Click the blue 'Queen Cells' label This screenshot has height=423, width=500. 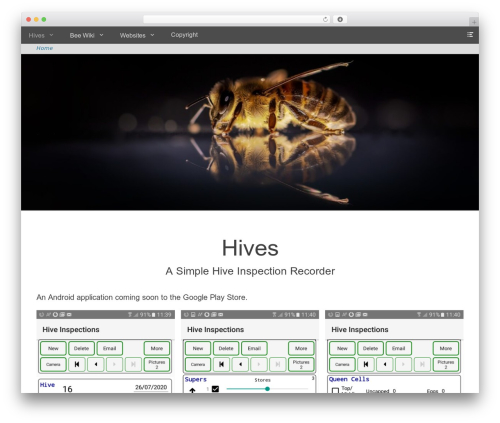tap(349, 379)
